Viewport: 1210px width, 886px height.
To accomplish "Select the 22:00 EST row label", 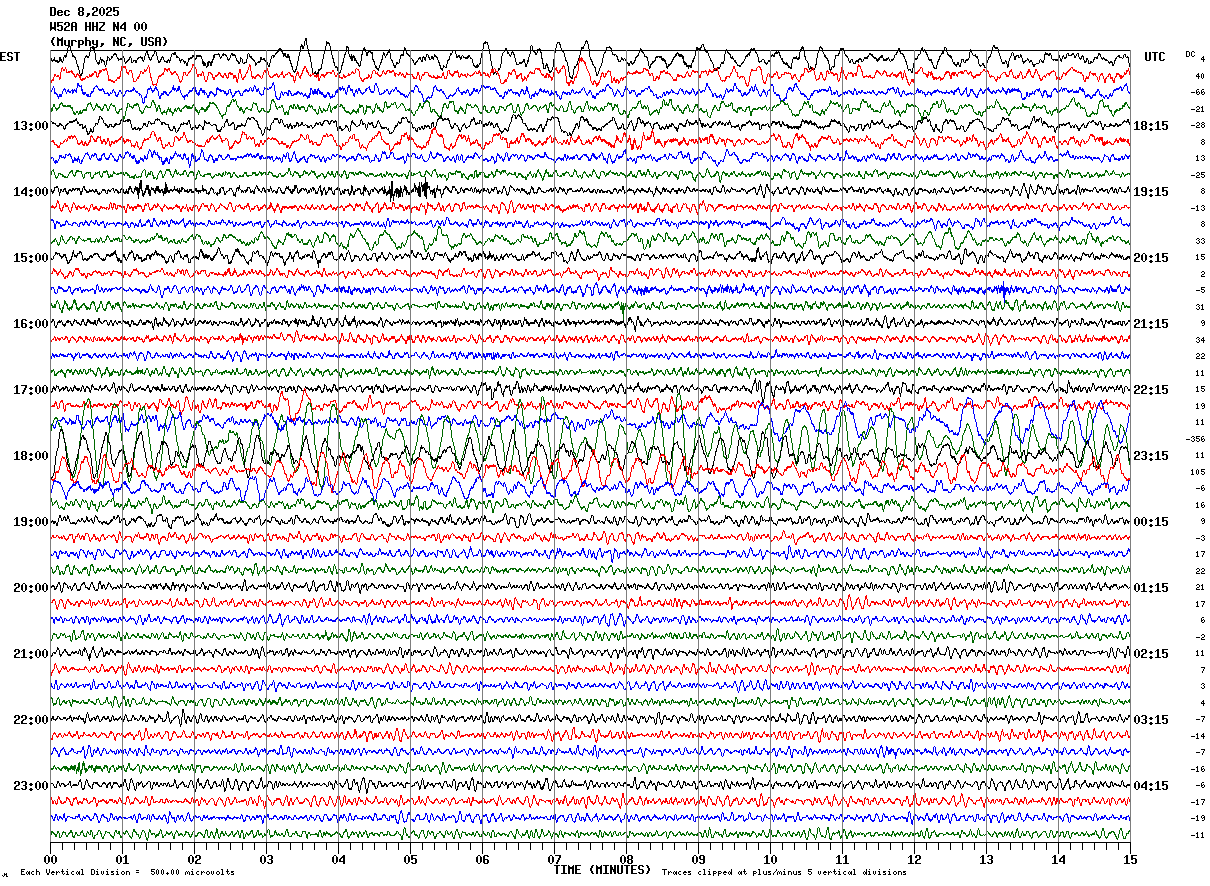I will pos(31,720).
